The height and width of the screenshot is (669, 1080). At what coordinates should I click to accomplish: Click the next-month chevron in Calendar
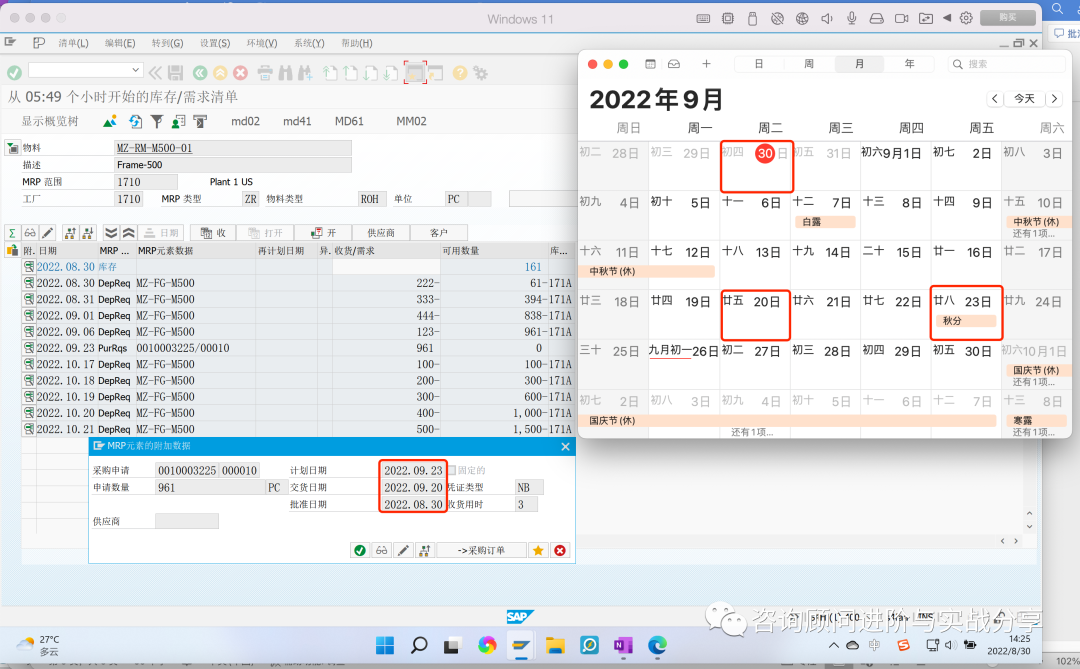click(1053, 98)
